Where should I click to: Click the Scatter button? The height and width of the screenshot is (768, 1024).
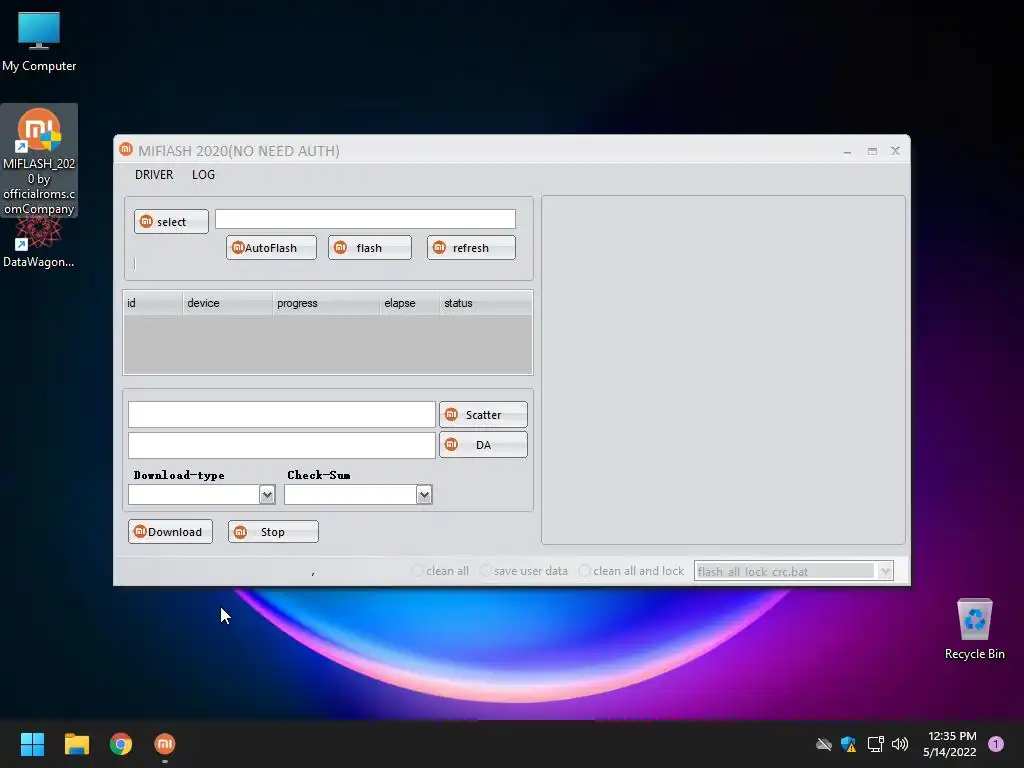coord(483,415)
